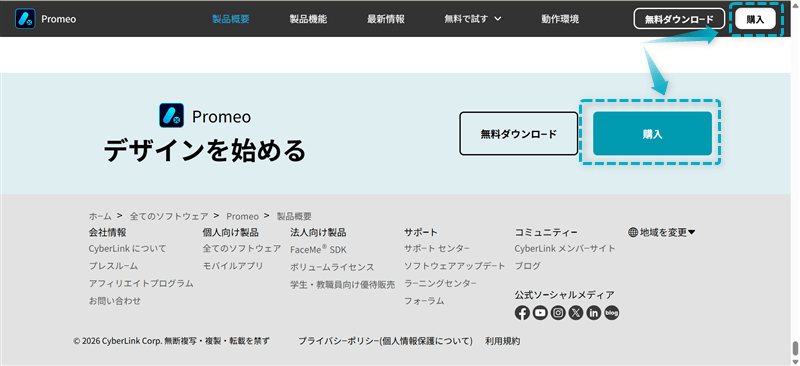Screen dimensions: 800x366
Task: Open the モバイルアプリ link
Action: point(233,266)
